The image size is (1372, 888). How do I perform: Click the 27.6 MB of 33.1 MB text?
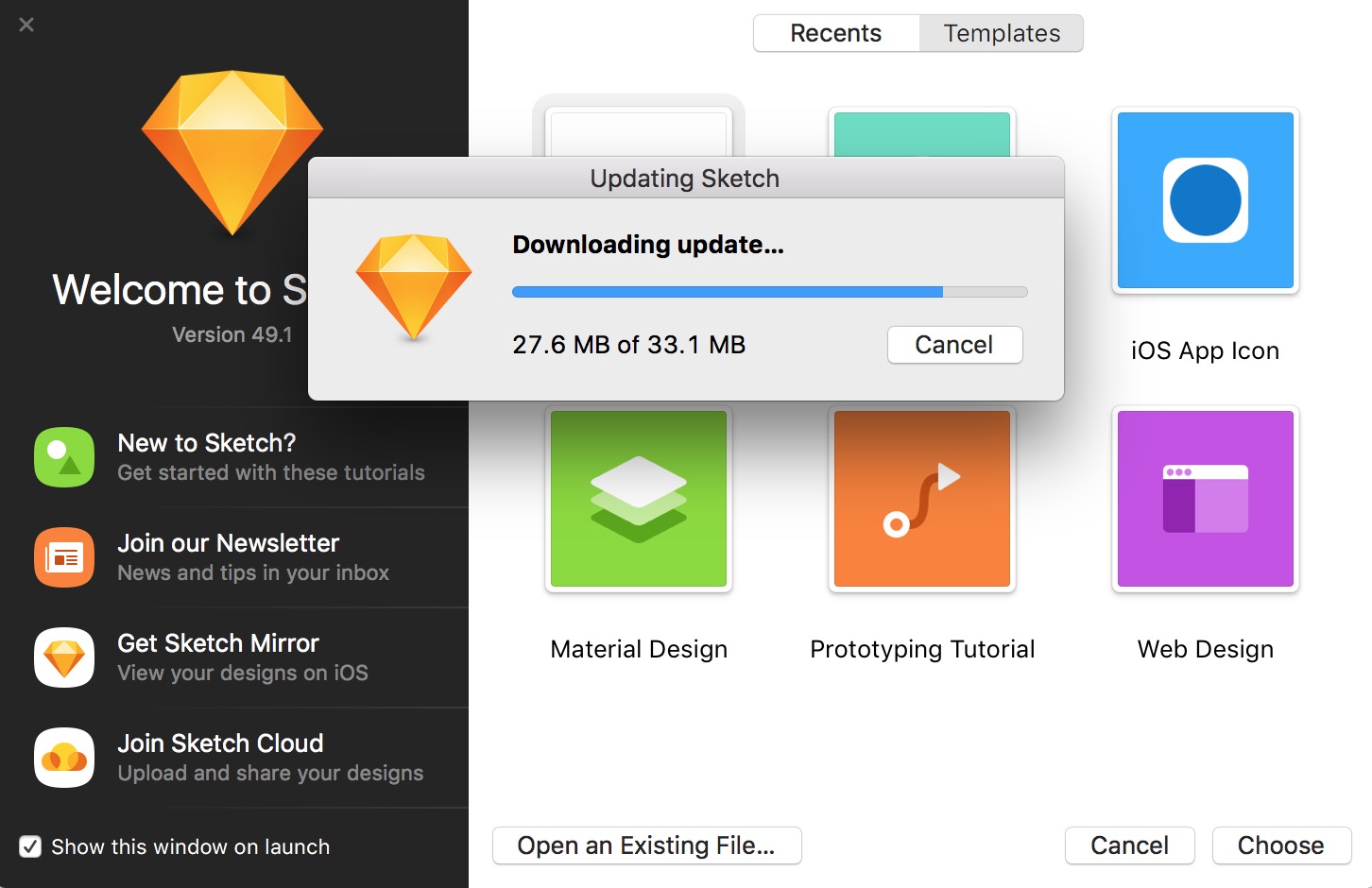(x=629, y=345)
